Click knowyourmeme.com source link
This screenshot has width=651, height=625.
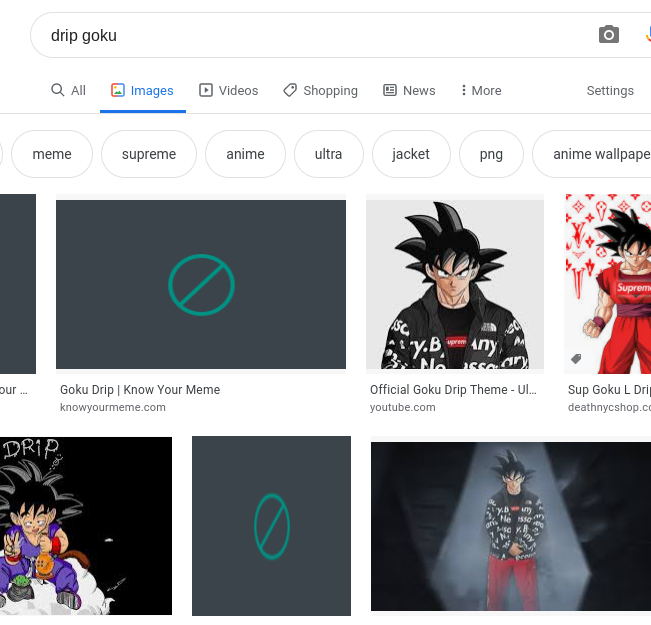tap(113, 407)
